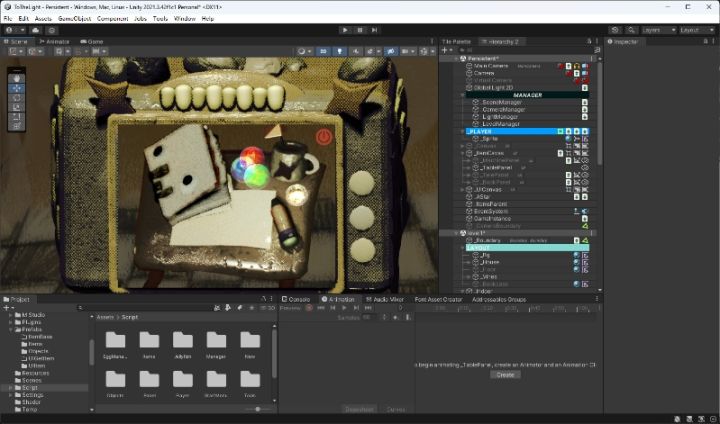Select the Move tool in scene toolbar
The image size is (720, 424).
point(17,88)
